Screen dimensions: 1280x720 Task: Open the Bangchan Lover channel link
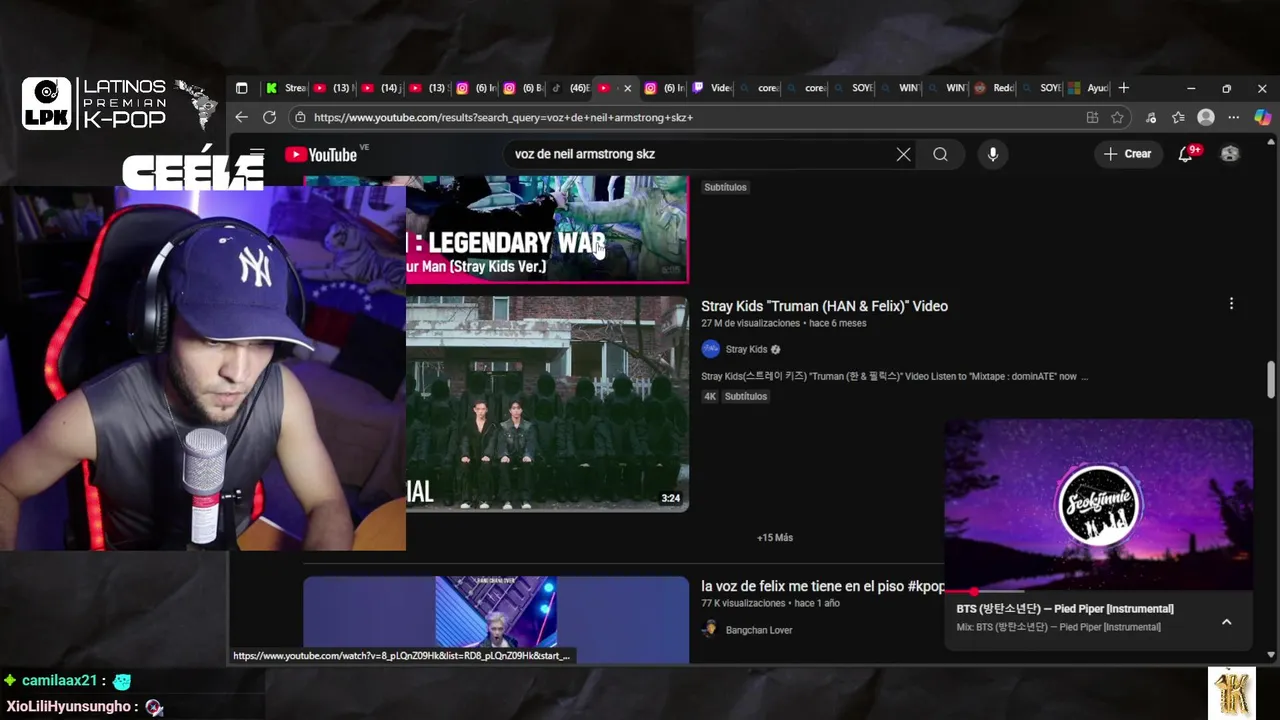759,630
